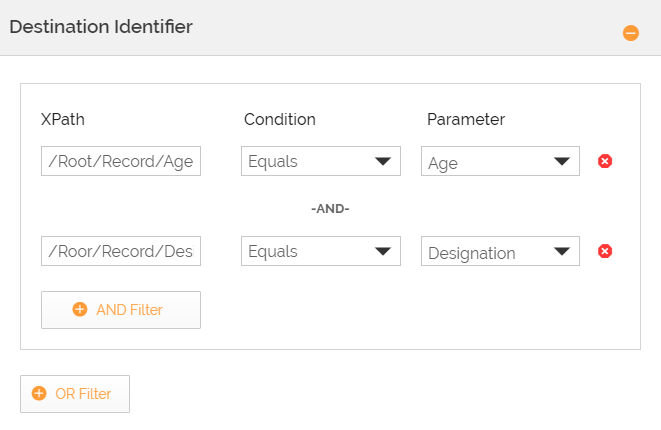Collapse the Destination Identifier panel
The image size is (661, 430).
(631, 33)
